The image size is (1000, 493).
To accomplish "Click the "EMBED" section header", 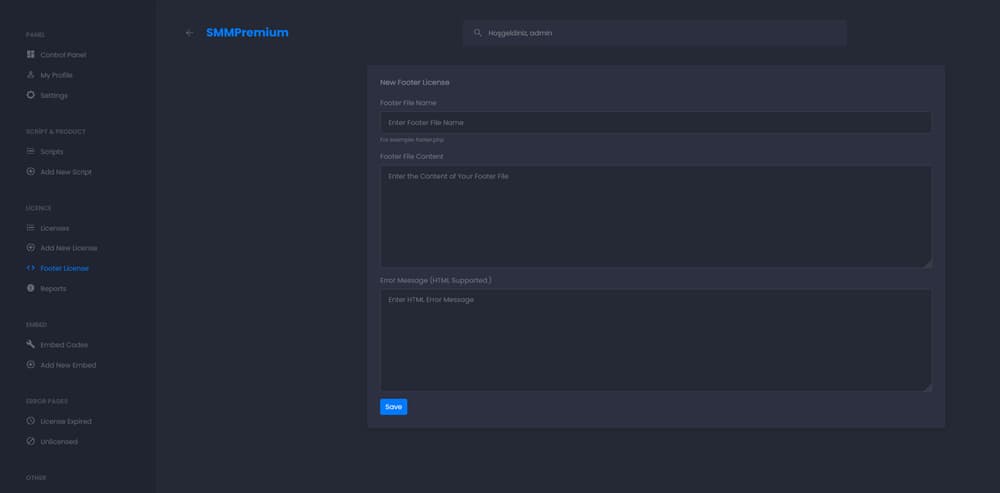I will point(36,325).
